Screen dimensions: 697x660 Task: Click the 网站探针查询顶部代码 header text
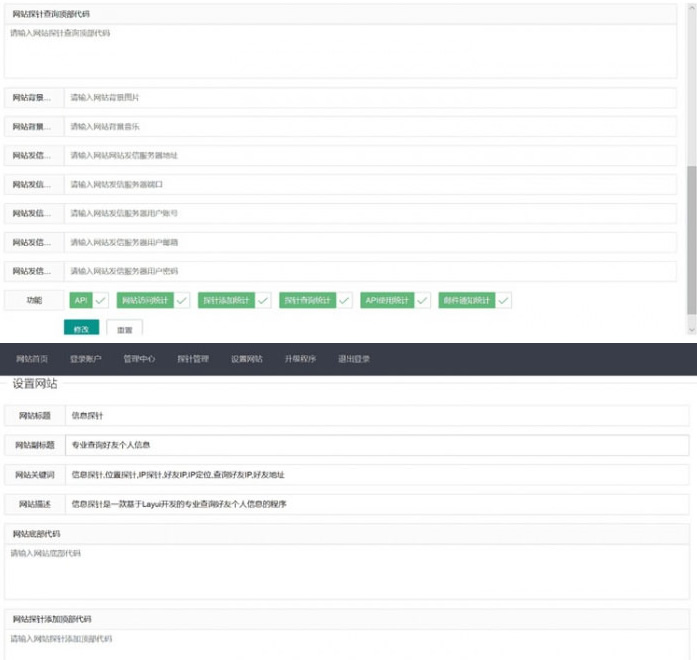(x=51, y=14)
